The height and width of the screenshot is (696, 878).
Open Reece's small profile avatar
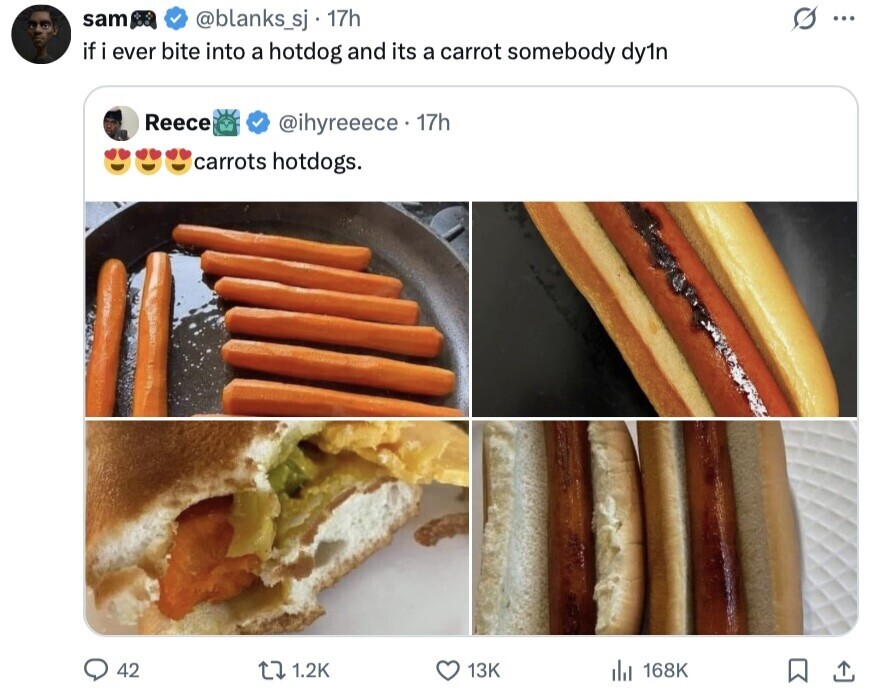click(121, 123)
